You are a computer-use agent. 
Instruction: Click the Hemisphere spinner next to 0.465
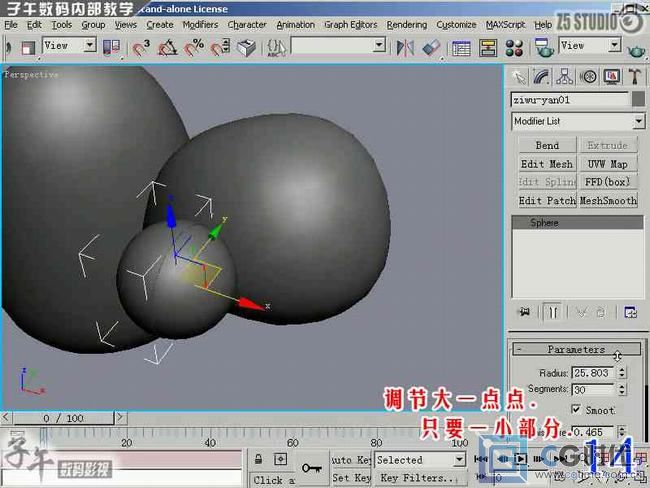click(x=621, y=432)
